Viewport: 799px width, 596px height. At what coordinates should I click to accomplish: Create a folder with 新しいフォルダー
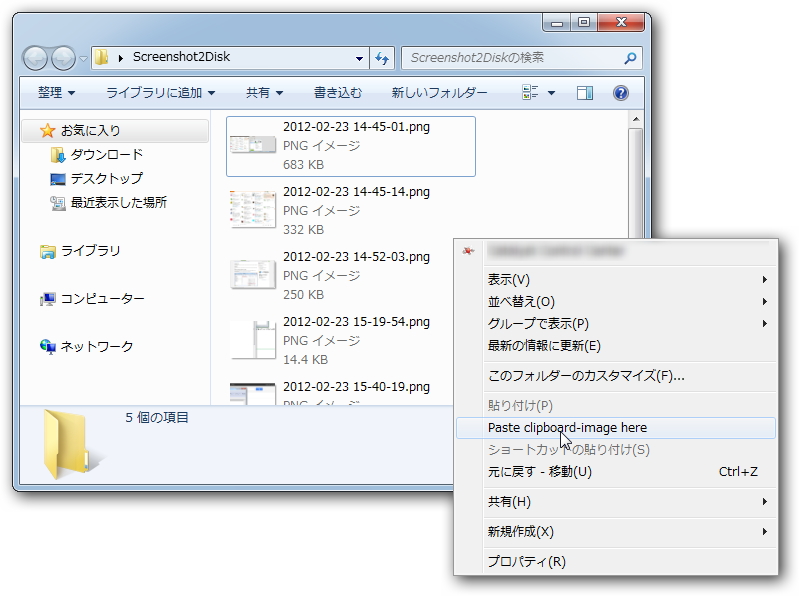click(x=439, y=93)
